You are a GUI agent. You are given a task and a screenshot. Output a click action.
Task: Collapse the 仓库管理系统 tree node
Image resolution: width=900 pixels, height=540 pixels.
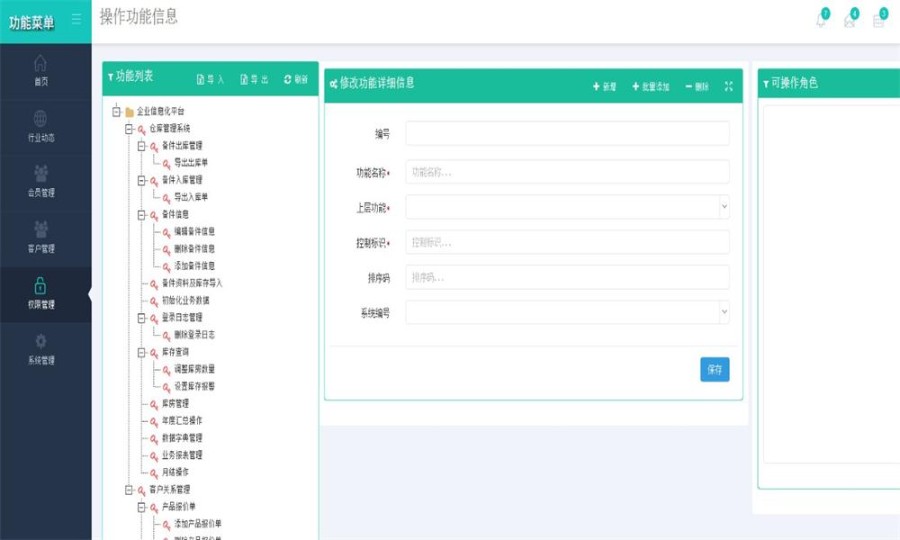click(129, 128)
